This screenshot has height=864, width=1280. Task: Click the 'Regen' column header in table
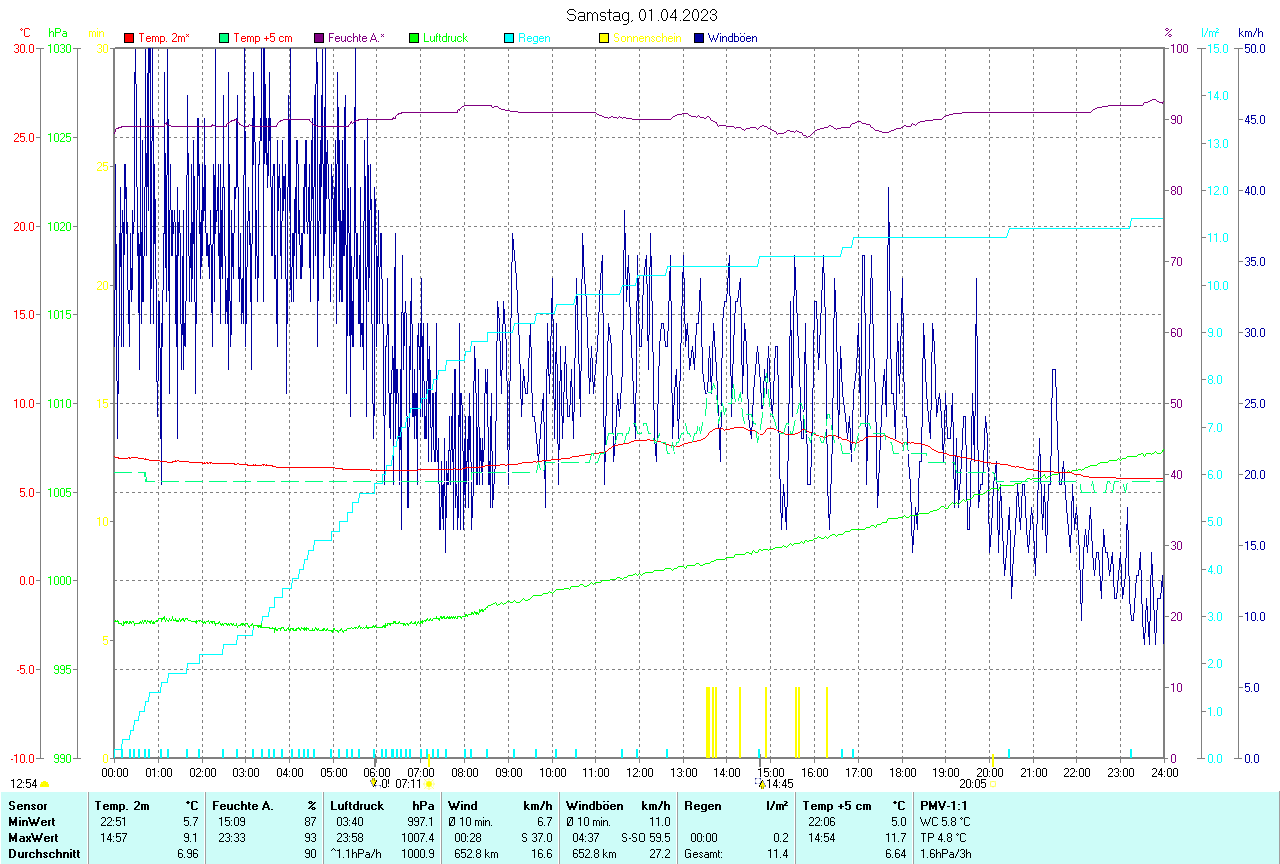coord(703,805)
